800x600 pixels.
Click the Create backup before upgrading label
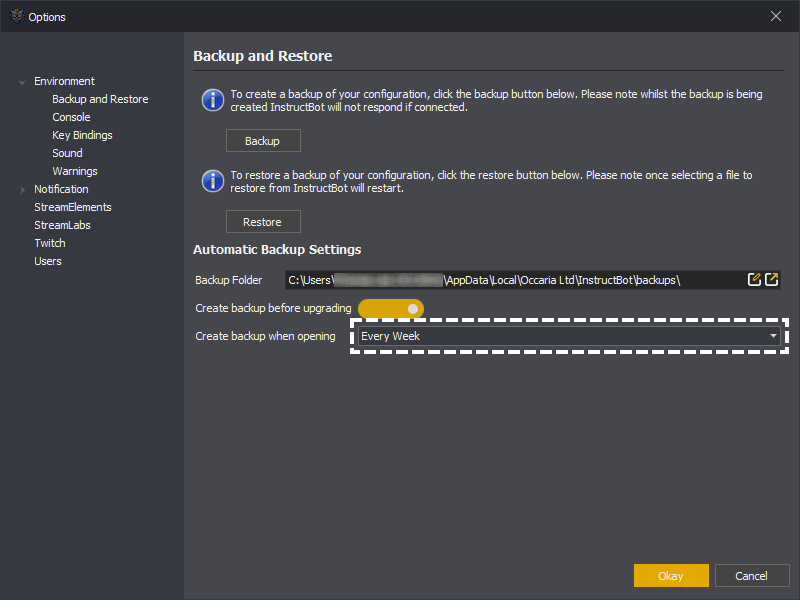click(x=273, y=308)
